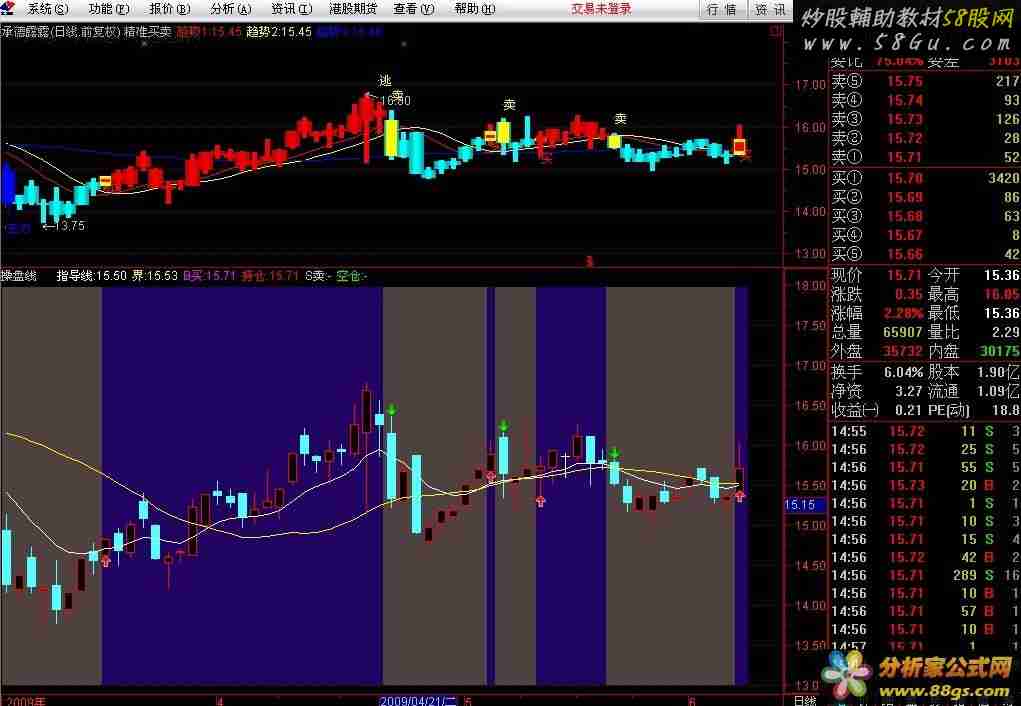This screenshot has width=1021, height=706.
Task: Click the rightmost red up-arrow buy signal
Action: click(740, 496)
